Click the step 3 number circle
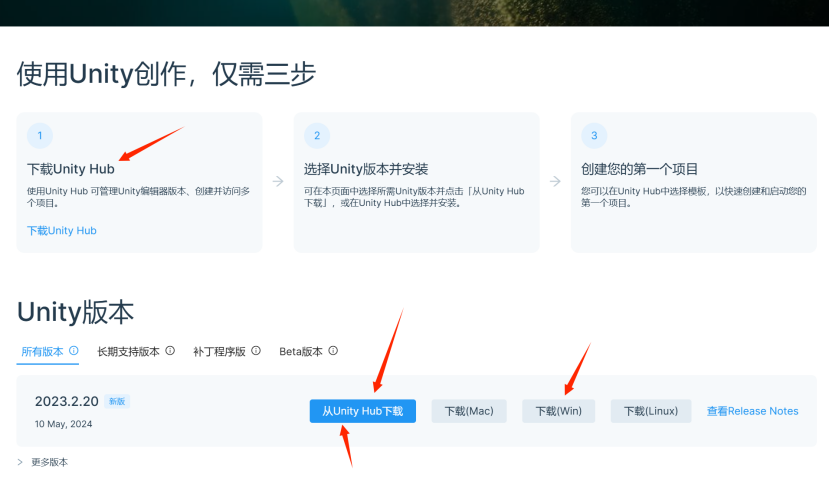The height and width of the screenshot is (485, 830). click(x=594, y=136)
